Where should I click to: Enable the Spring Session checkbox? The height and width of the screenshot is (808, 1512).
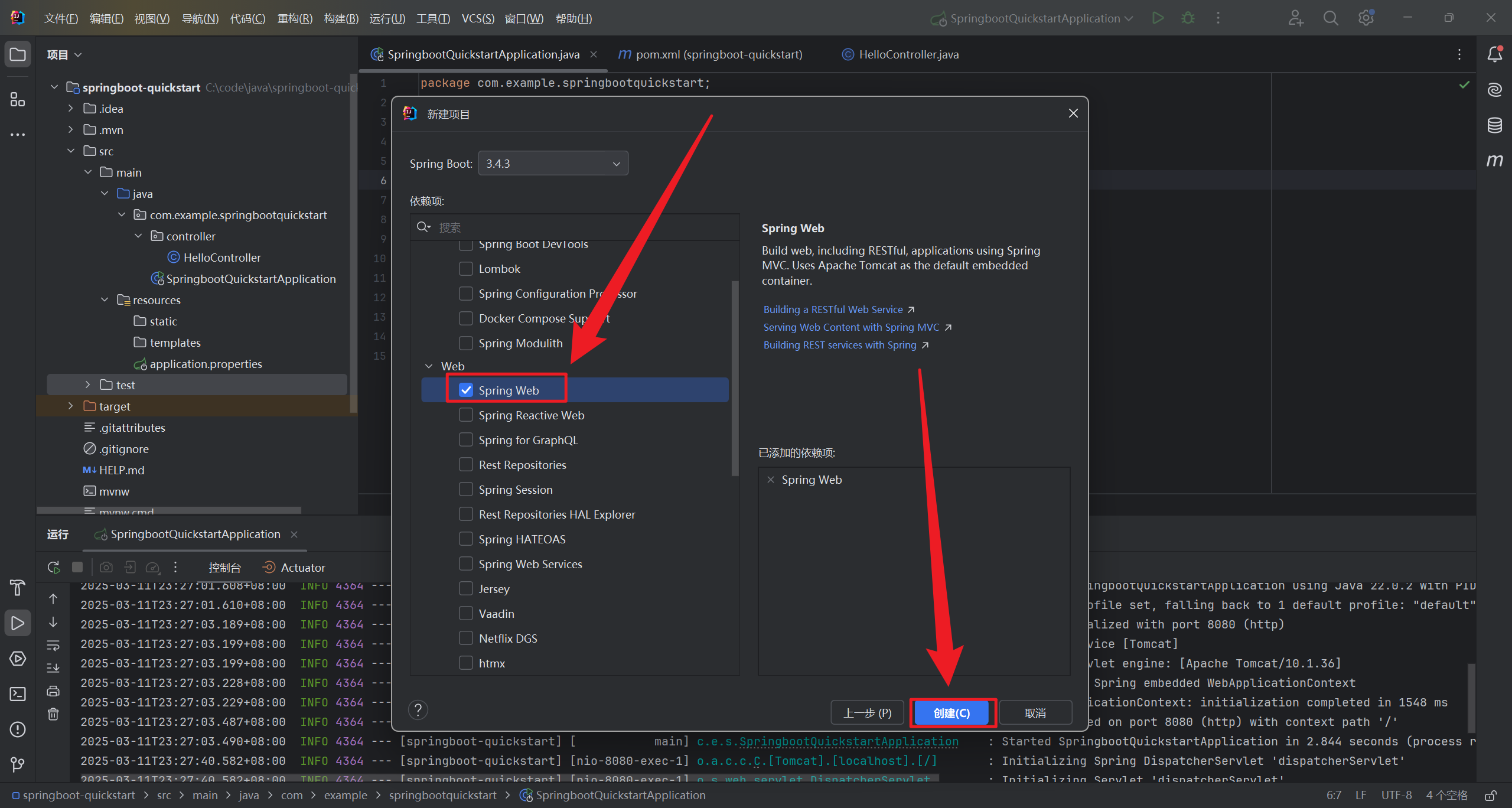click(x=466, y=490)
